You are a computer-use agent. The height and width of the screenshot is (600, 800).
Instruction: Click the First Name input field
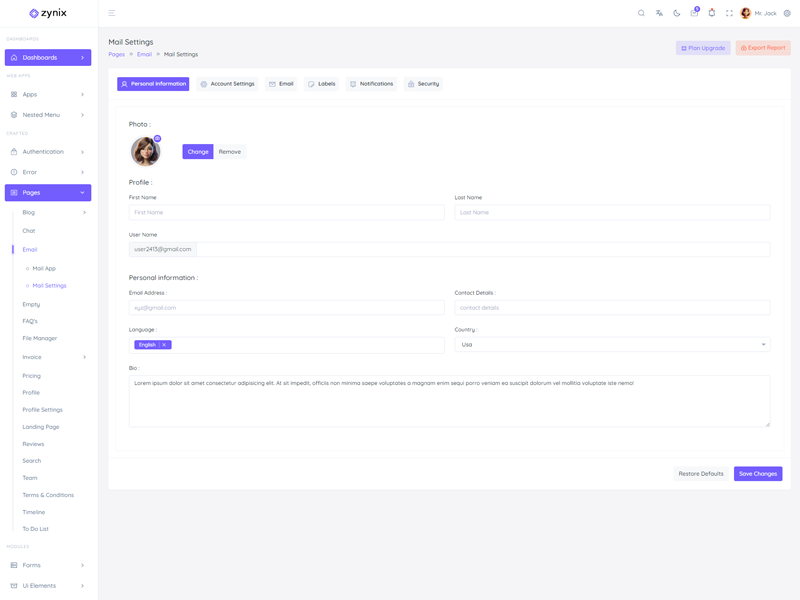pyautogui.click(x=286, y=213)
